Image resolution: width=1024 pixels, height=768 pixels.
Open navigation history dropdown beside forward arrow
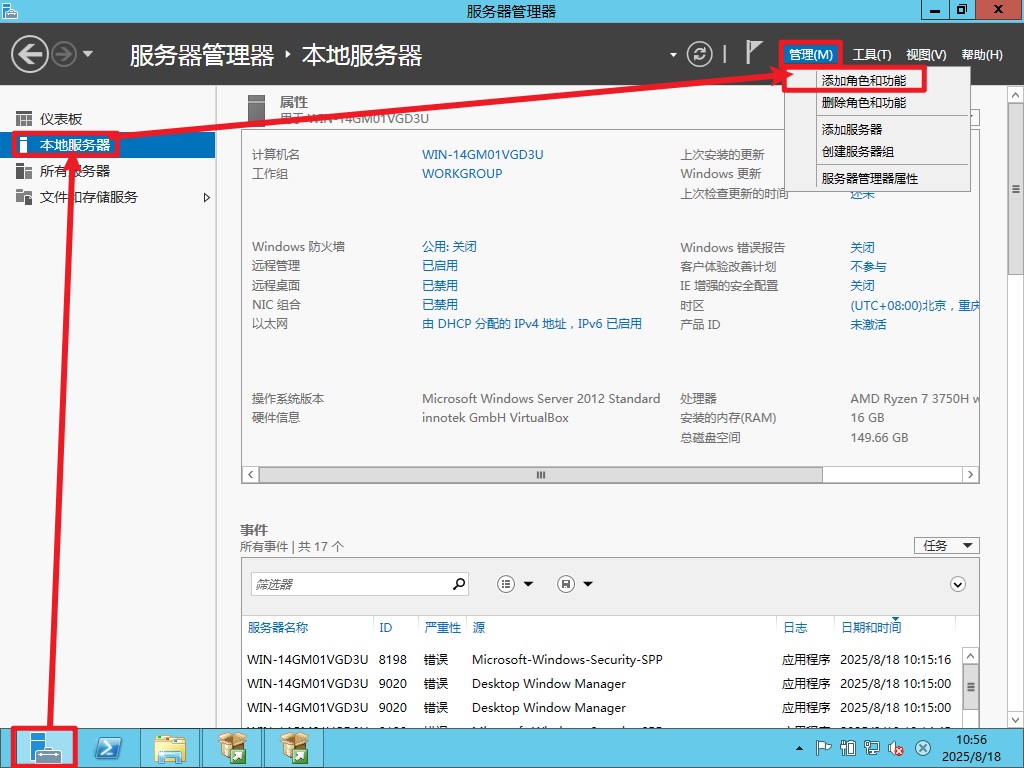(x=88, y=54)
